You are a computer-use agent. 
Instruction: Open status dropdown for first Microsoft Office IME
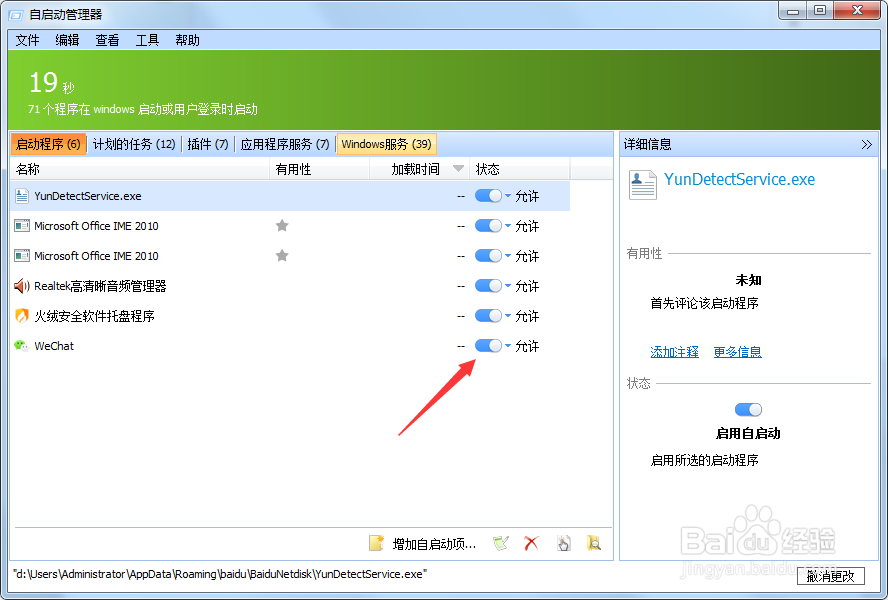(x=508, y=226)
